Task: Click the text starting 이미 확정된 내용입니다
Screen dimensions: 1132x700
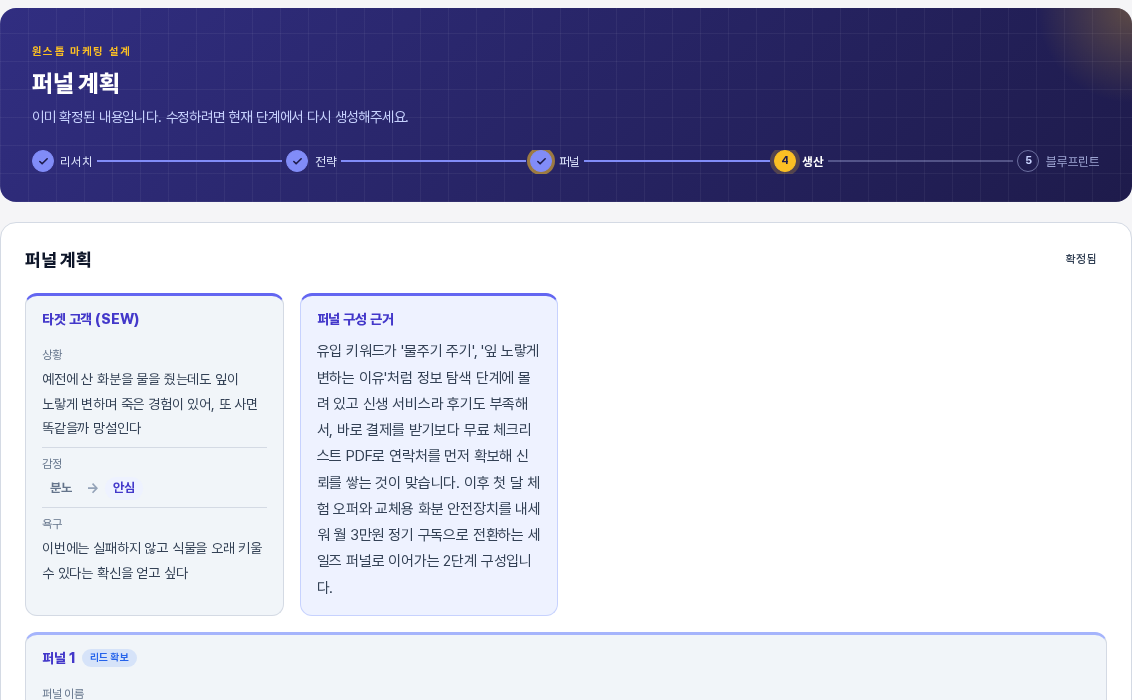Action: (x=219, y=117)
